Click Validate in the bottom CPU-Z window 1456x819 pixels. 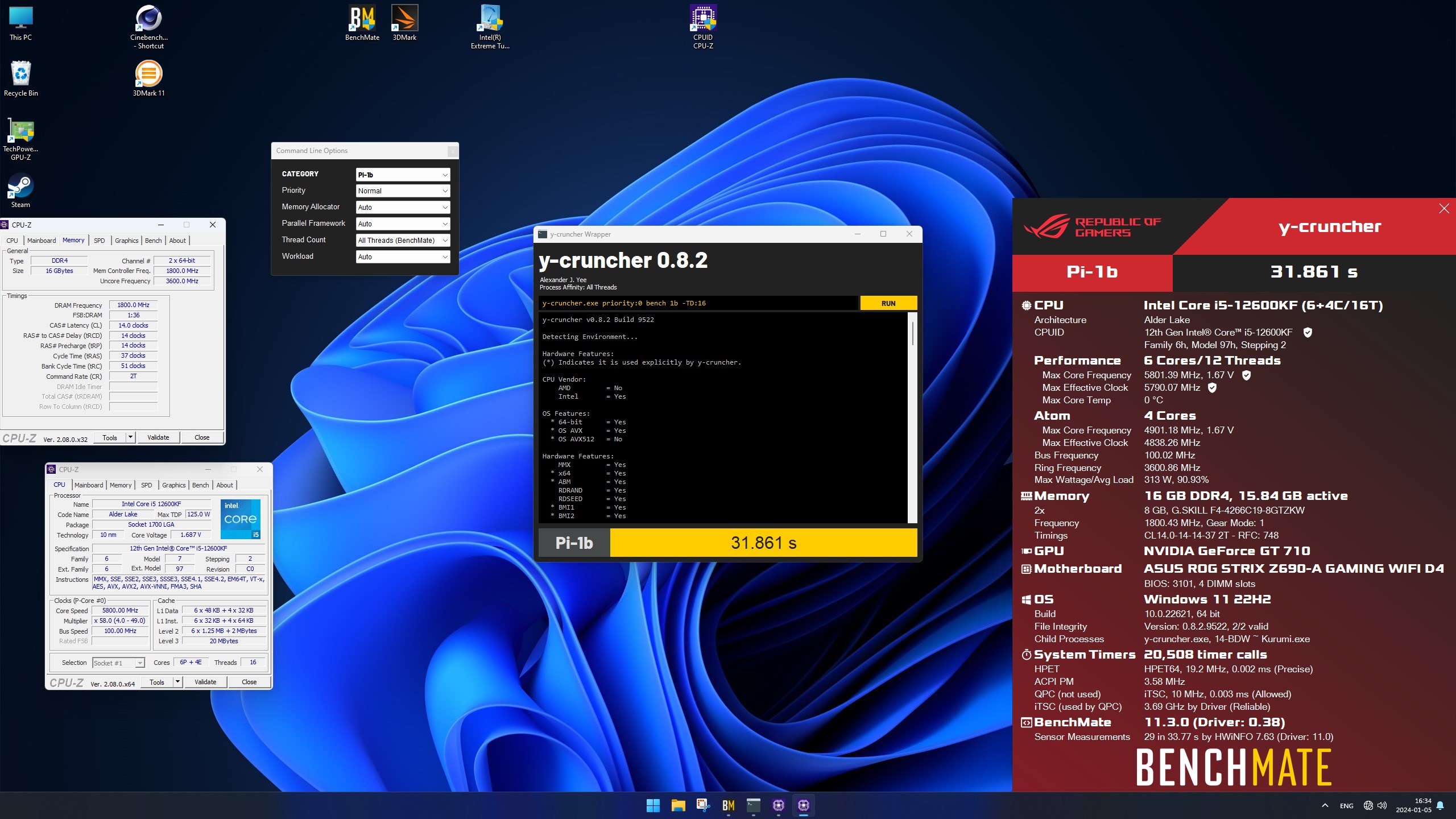coord(205,682)
